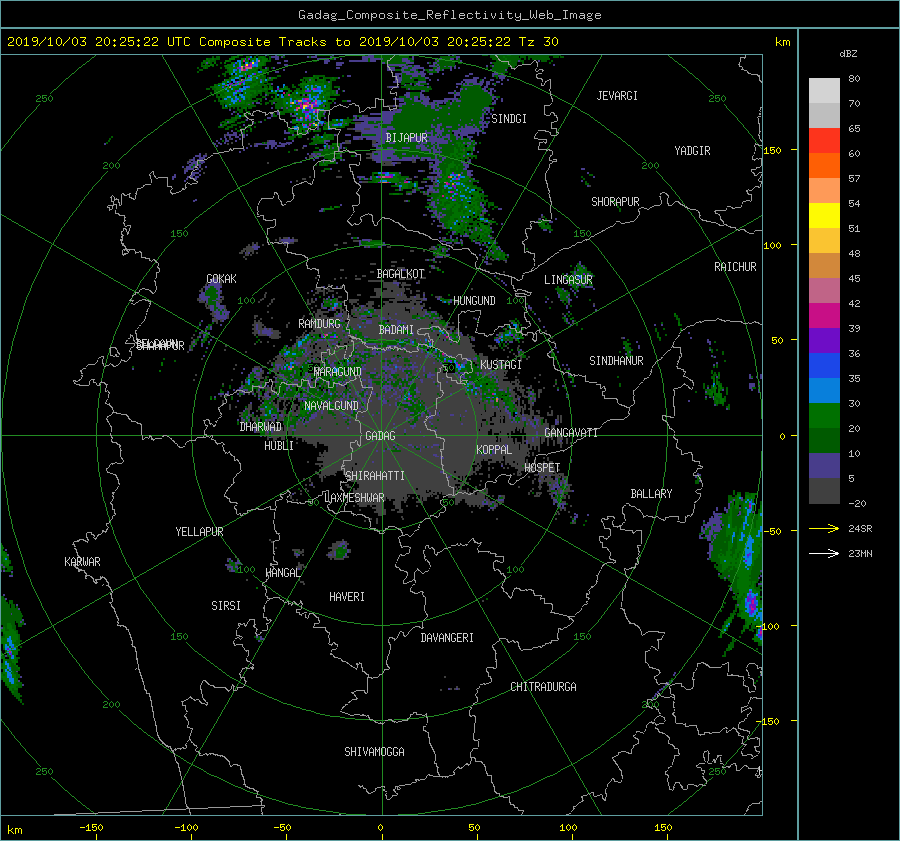Pick the light gray 80-70 dBZ swatch

click(x=824, y=91)
